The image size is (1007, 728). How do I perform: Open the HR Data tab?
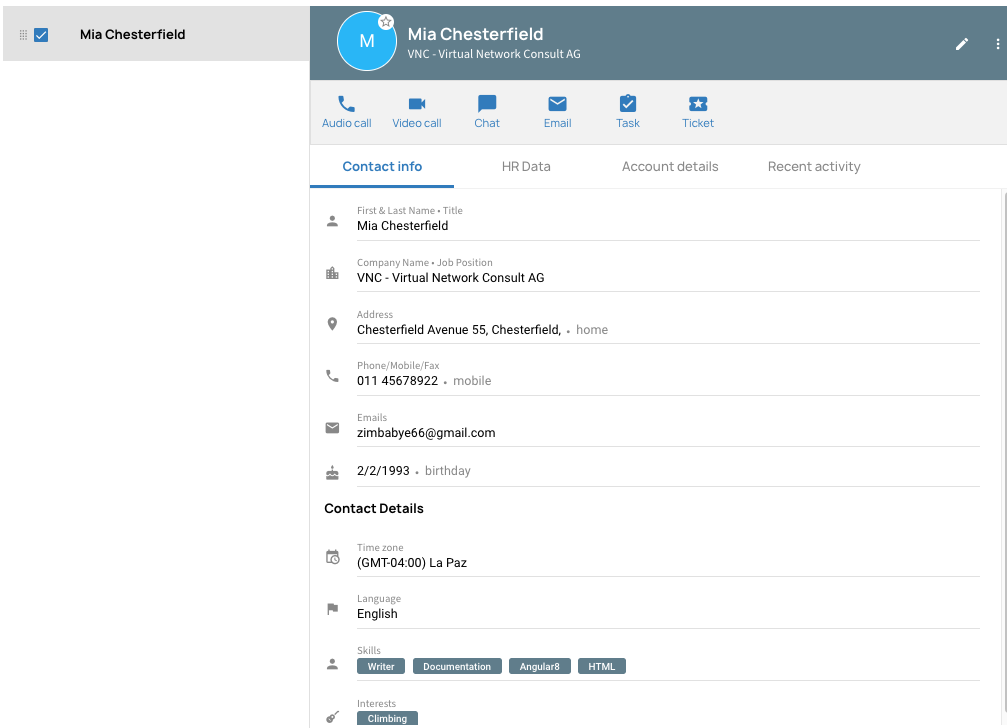[526, 166]
